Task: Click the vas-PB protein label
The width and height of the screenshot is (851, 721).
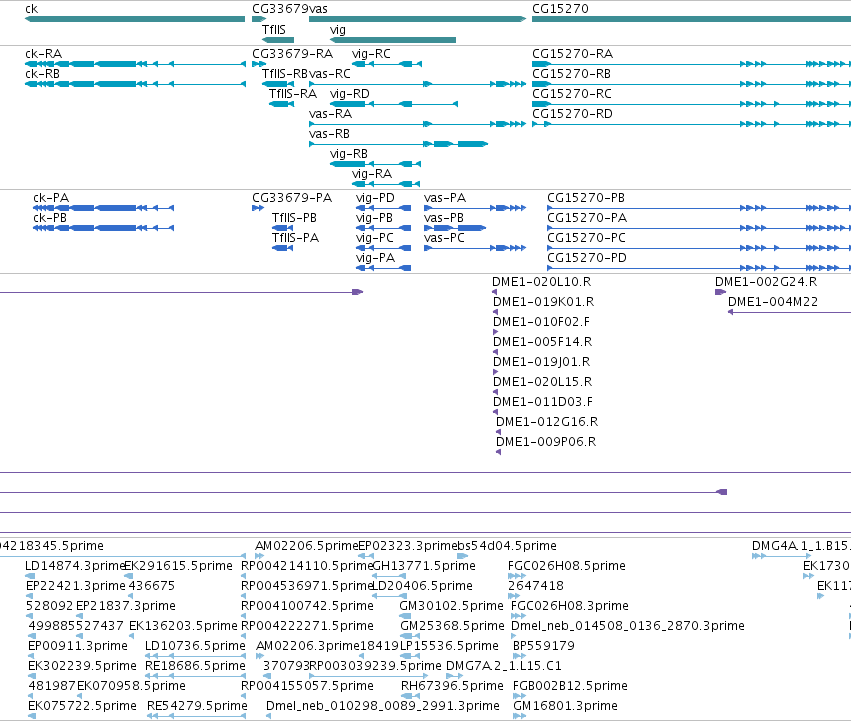Action: click(444, 218)
